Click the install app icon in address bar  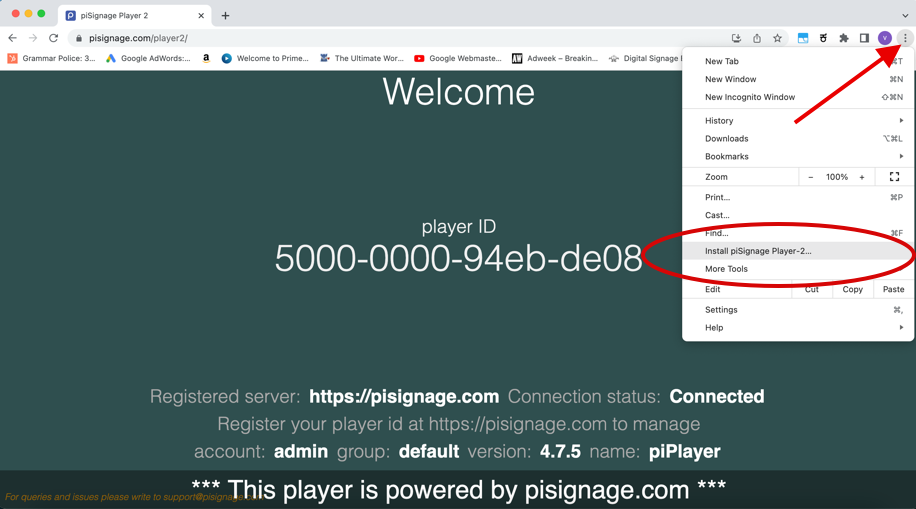pyautogui.click(x=736, y=38)
